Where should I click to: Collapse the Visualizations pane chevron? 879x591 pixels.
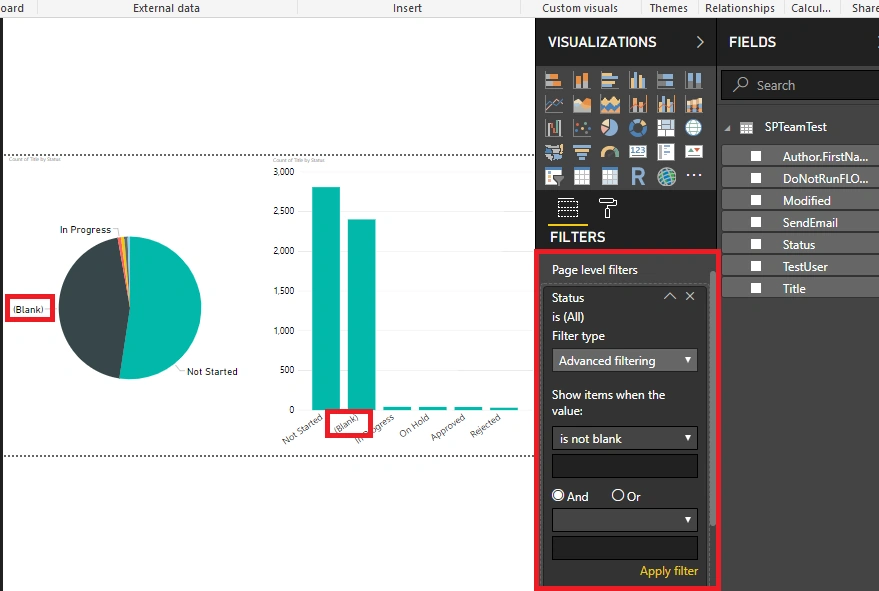point(700,42)
